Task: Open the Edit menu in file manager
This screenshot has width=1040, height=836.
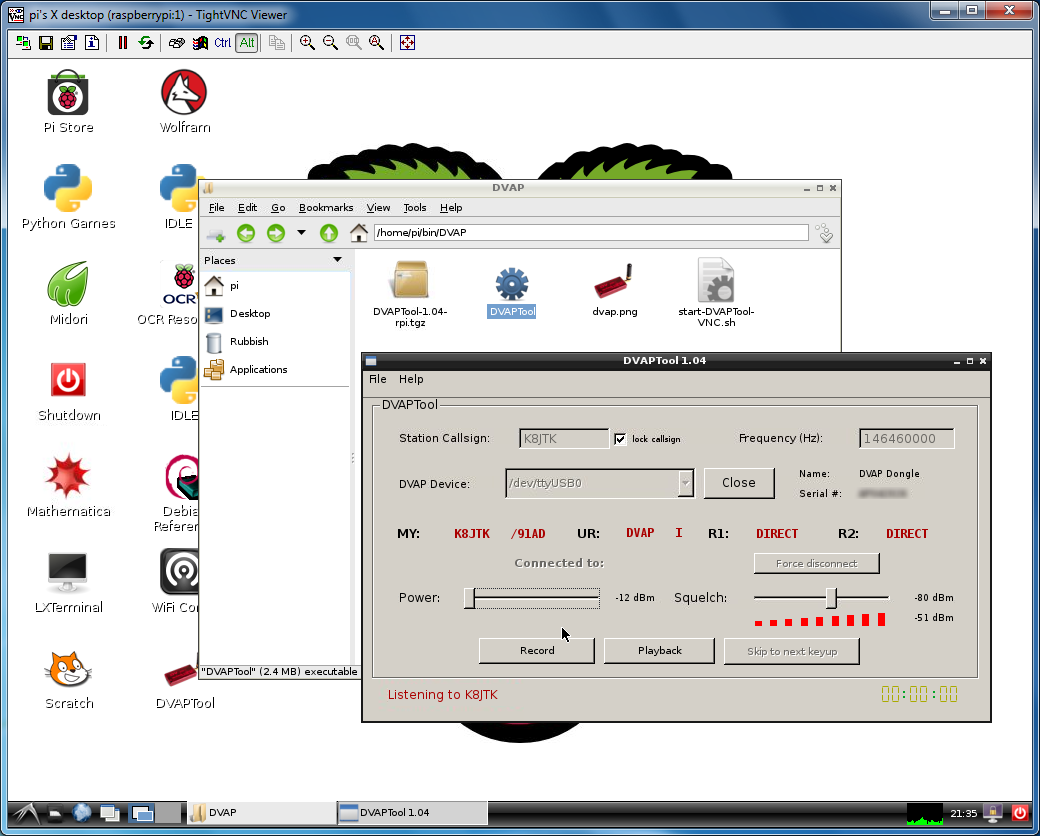Action: (247, 208)
